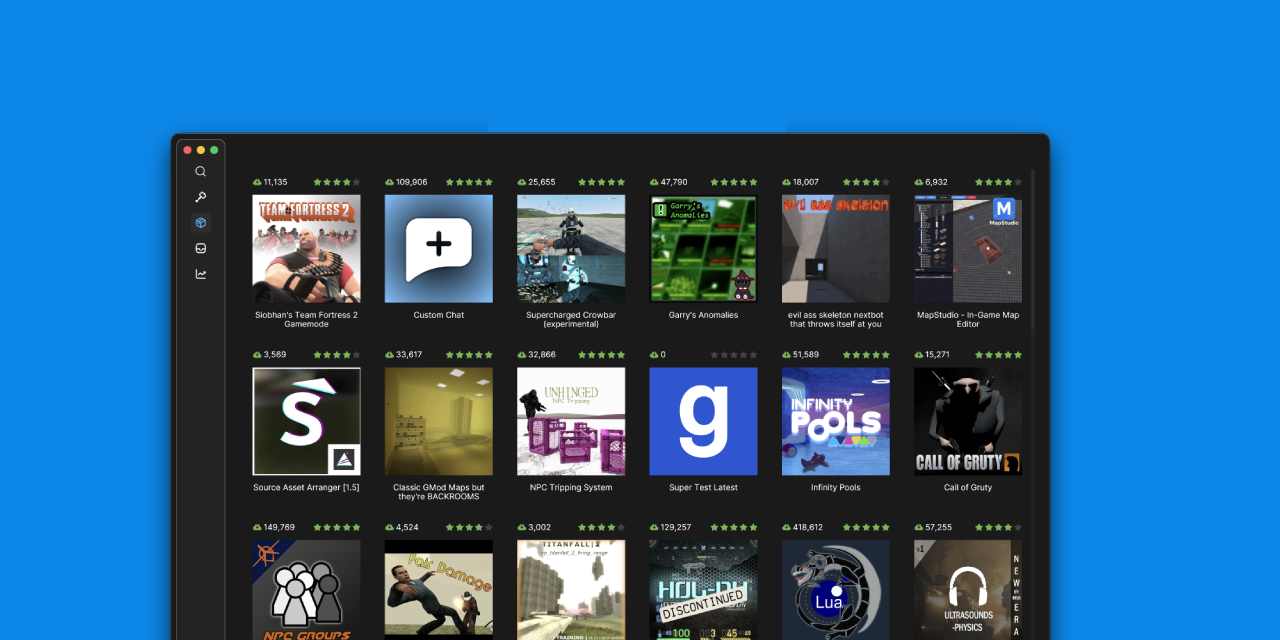Select the Source Asset Arranger [1.5] thumbnail
Viewport: 1280px width, 640px height.
point(307,421)
